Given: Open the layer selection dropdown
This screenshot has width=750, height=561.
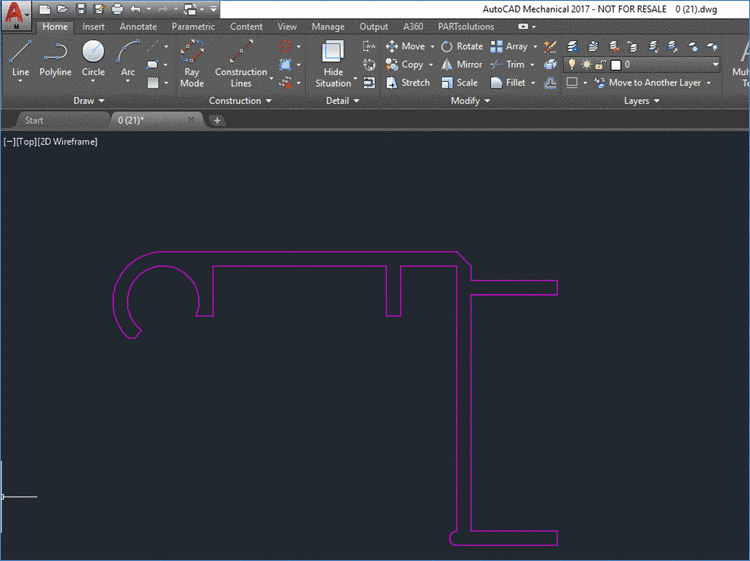Looking at the screenshot, I should [x=714, y=64].
